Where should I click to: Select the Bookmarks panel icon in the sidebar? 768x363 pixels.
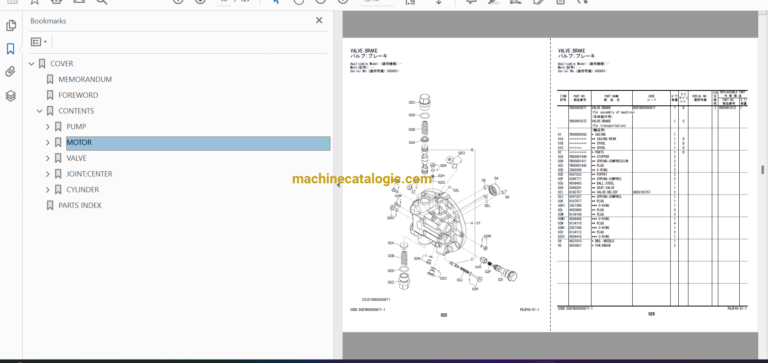coord(11,48)
